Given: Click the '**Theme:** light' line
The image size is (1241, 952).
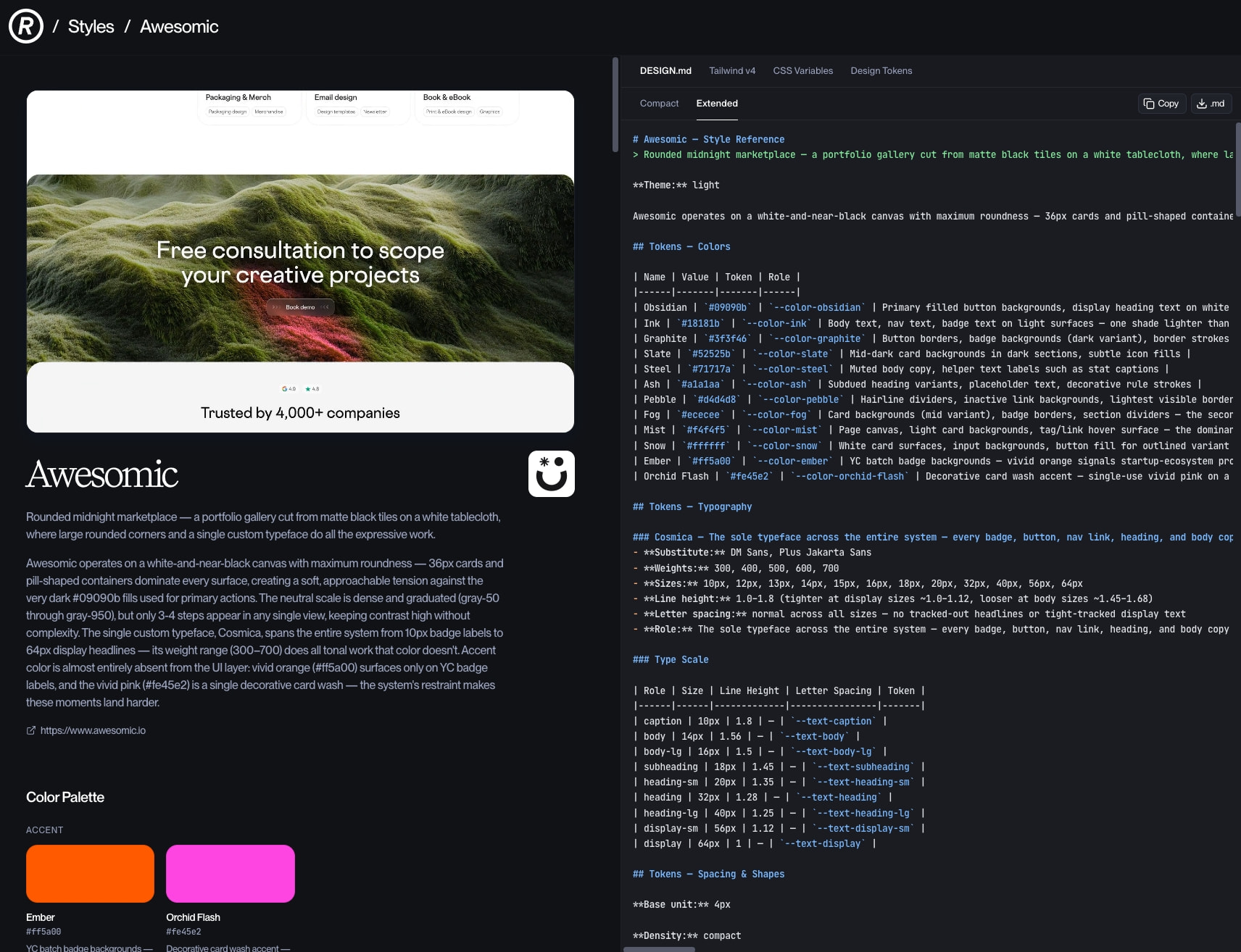Looking at the screenshot, I should click(x=676, y=185).
